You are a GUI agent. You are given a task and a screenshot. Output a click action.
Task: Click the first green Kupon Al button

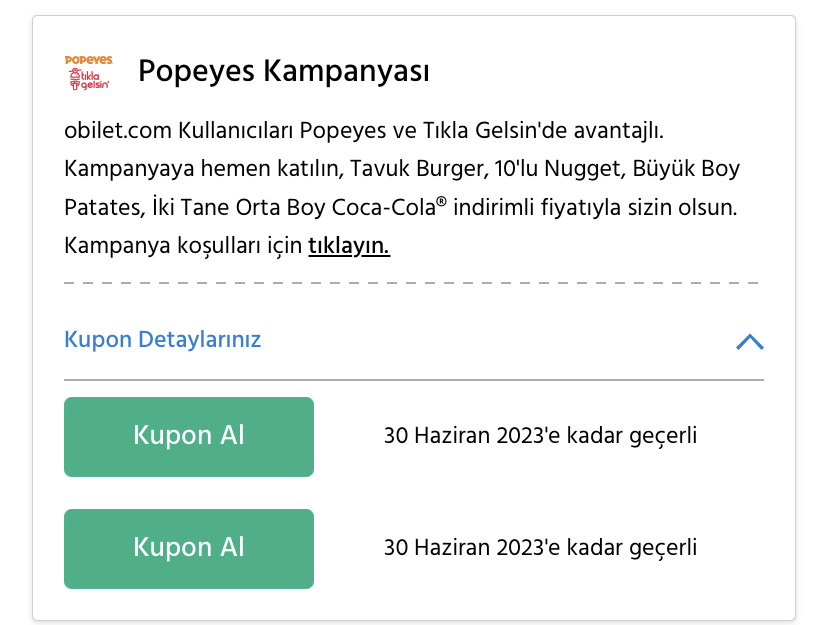point(189,437)
